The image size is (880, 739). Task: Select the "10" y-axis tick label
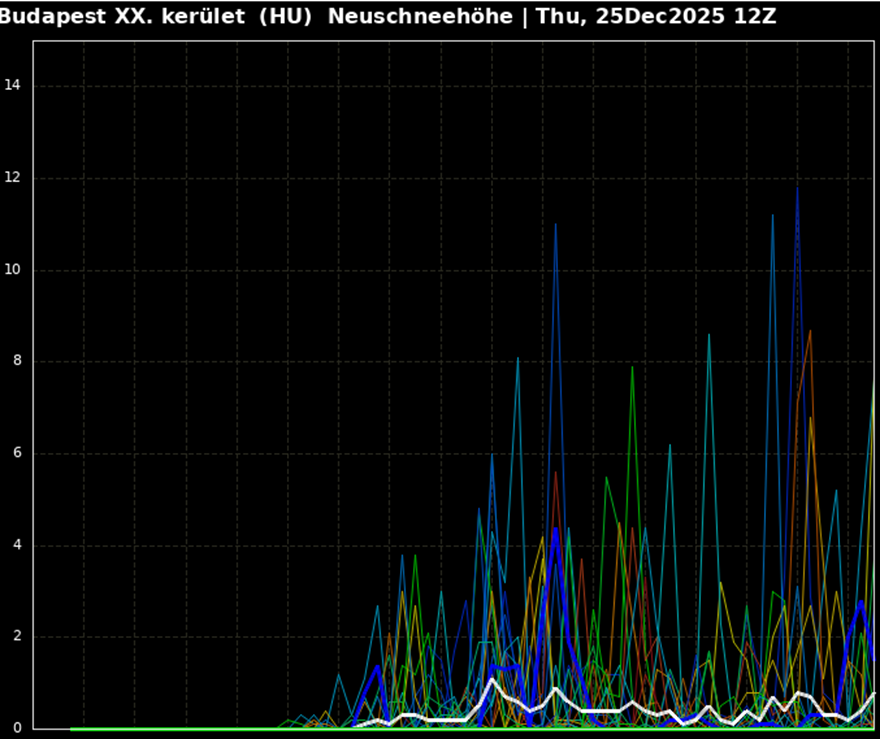[x=13, y=270]
